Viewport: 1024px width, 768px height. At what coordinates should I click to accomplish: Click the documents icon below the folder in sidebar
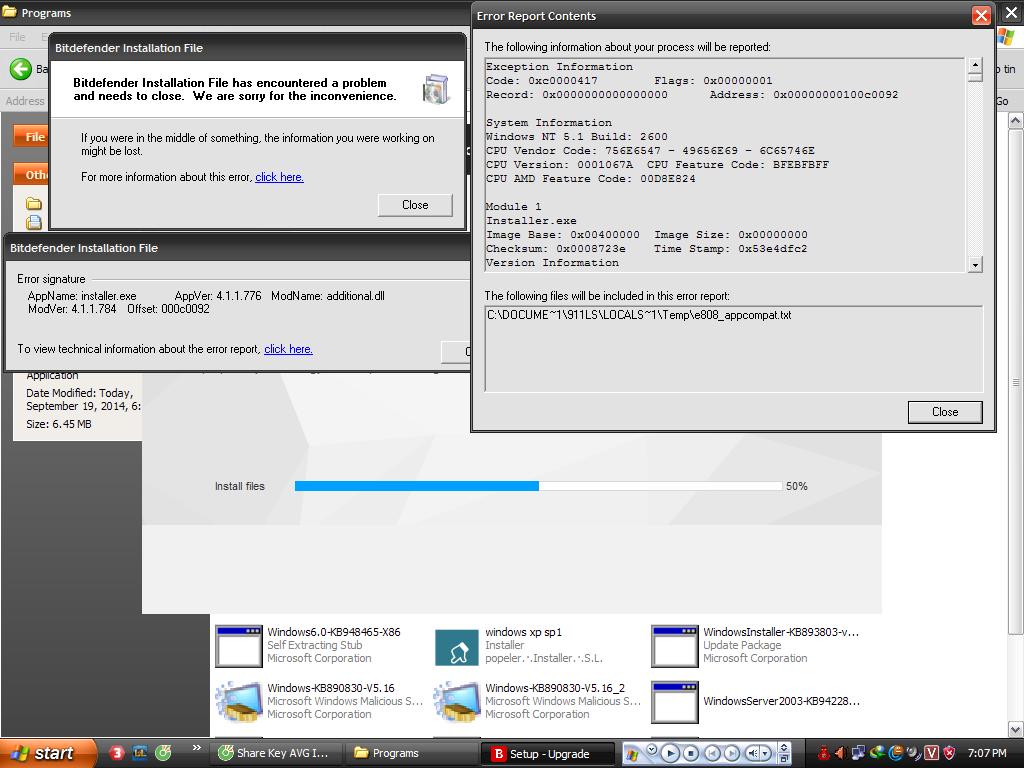pos(34,222)
